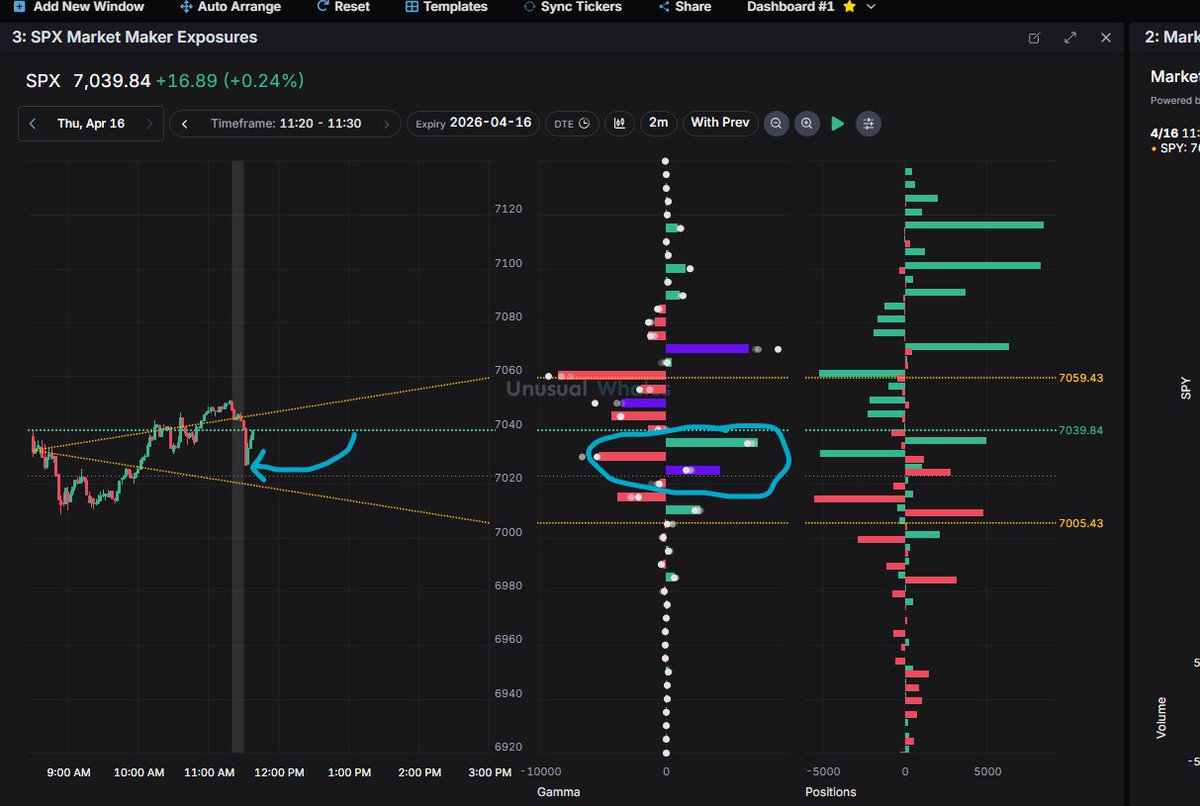The image size is (1200, 806).
Task: Click the zoom out magnifier icon
Action: [x=776, y=124]
